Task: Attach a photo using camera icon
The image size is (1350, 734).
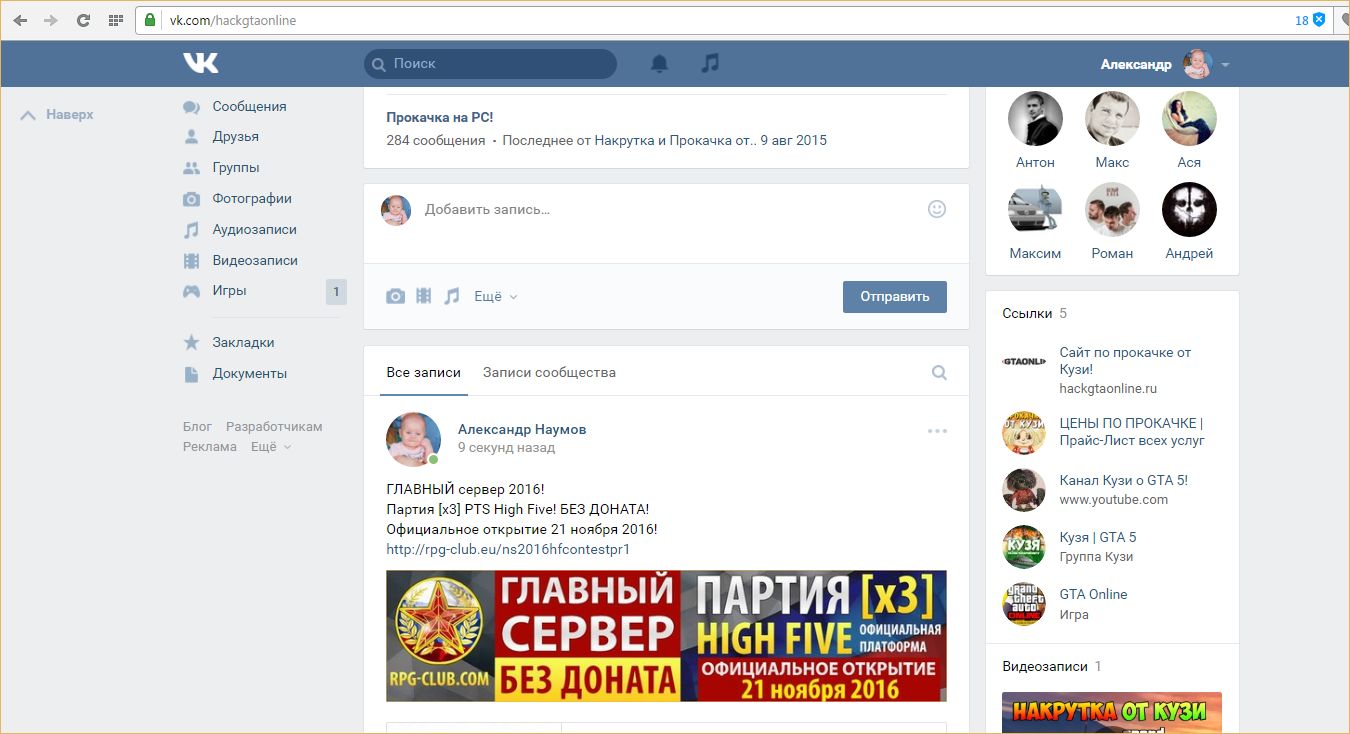Action: (x=396, y=296)
